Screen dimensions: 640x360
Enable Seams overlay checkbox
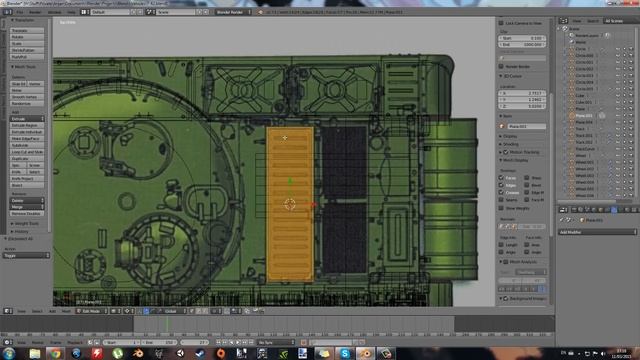tap(501, 200)
